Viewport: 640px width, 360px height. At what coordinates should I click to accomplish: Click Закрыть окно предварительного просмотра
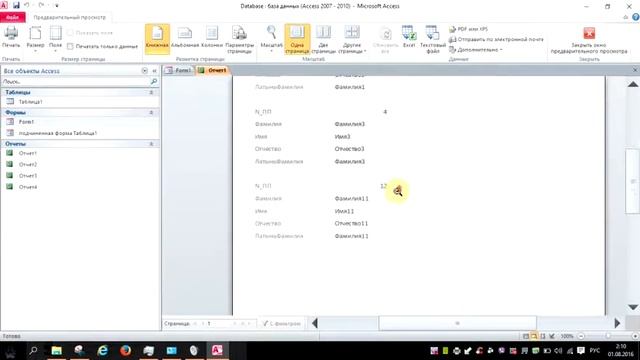tap(589, 40)
